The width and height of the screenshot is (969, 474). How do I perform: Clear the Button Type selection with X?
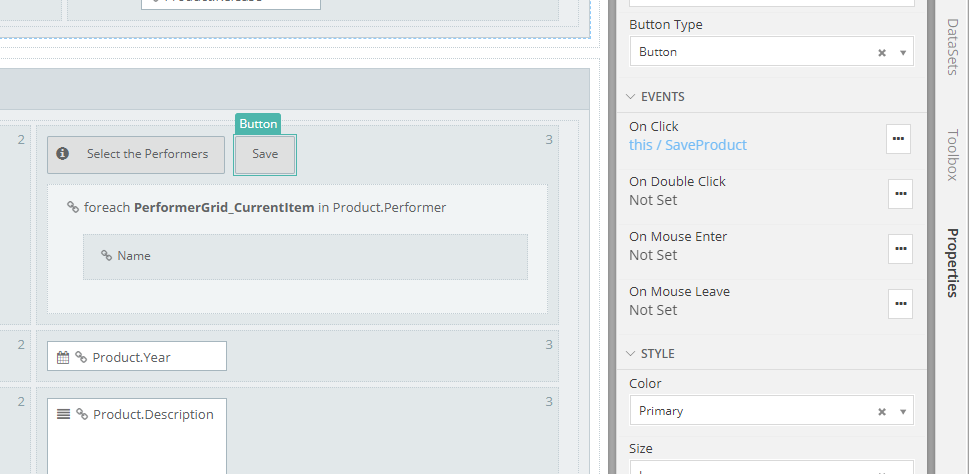(x=881, y=52)
